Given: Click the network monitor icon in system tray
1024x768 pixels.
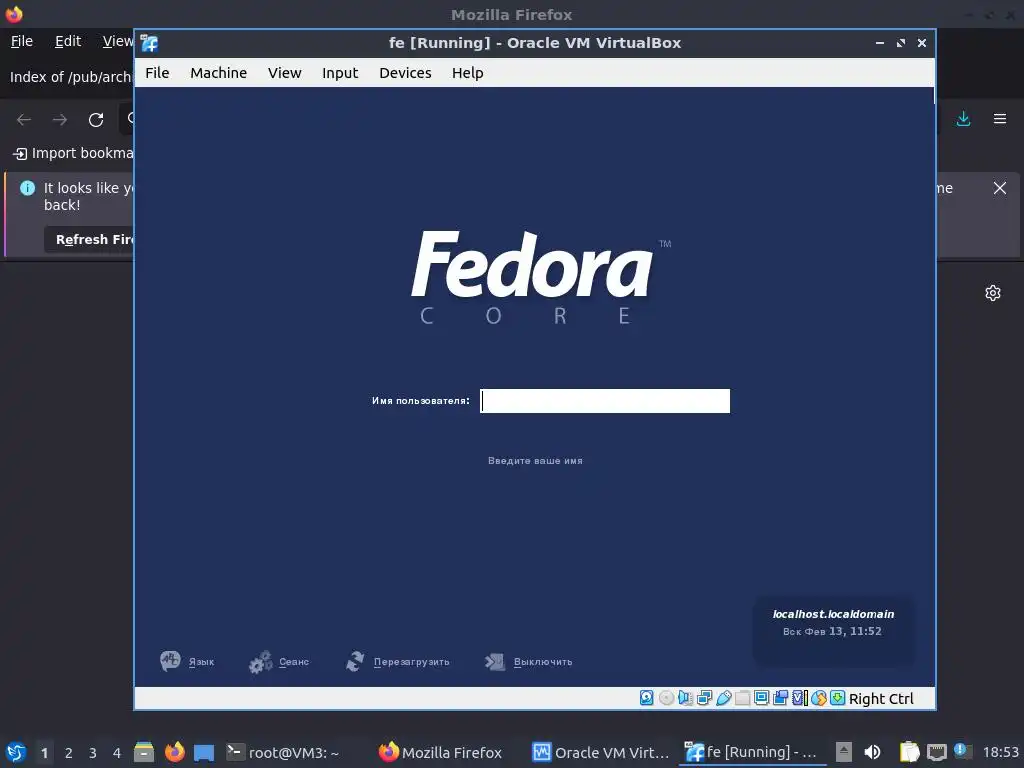Looking at the screenshot, I should [x=936, y=753].
